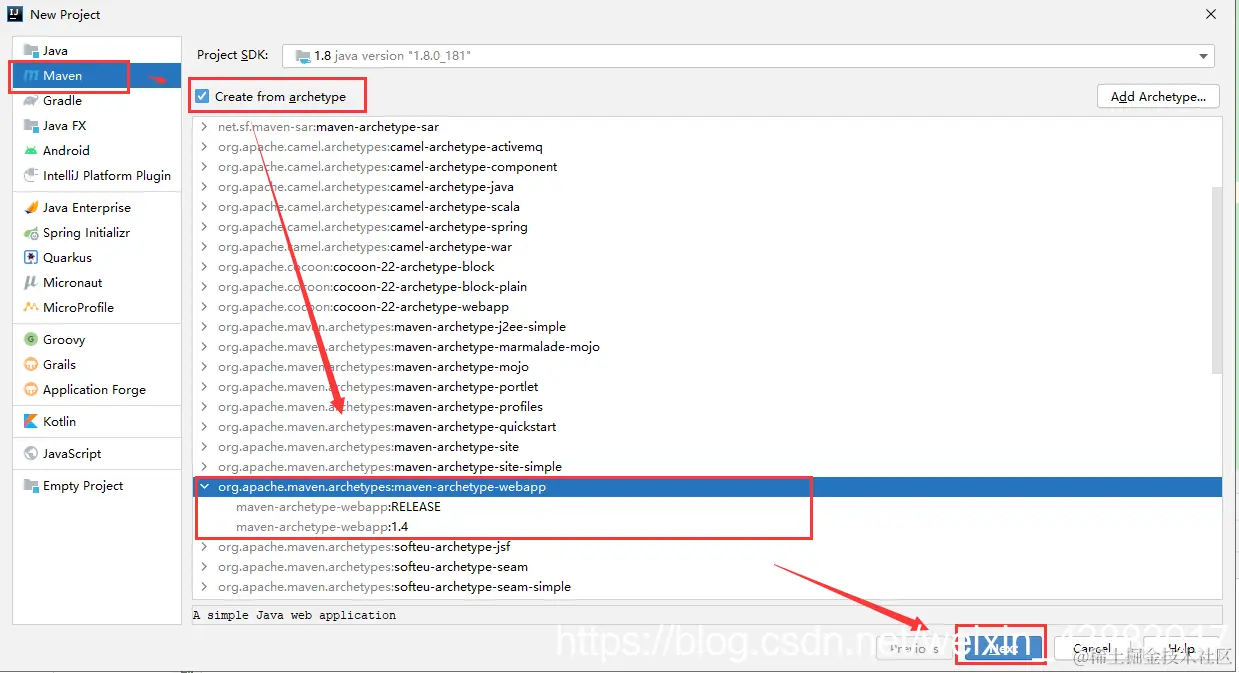The image size is (1239, 673).
Task: Select maven-archetype-profiles row
Action: click(x=708, y=407)
